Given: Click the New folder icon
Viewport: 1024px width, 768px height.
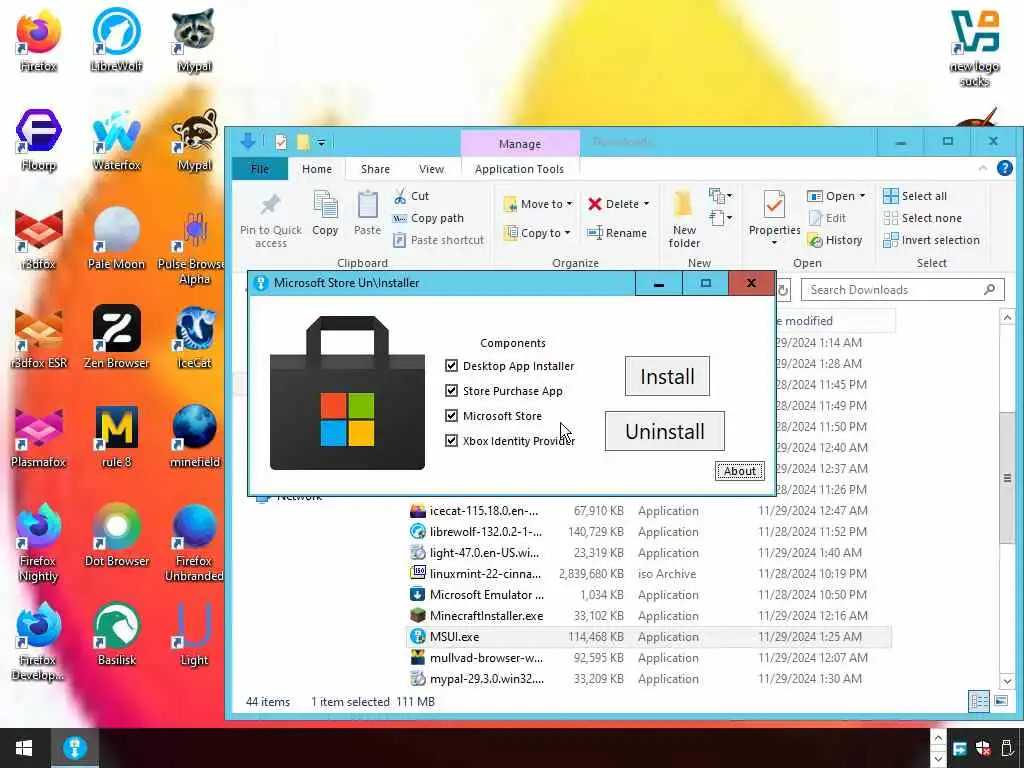Looking at the screenshot, I should click(x=683, y=205).
